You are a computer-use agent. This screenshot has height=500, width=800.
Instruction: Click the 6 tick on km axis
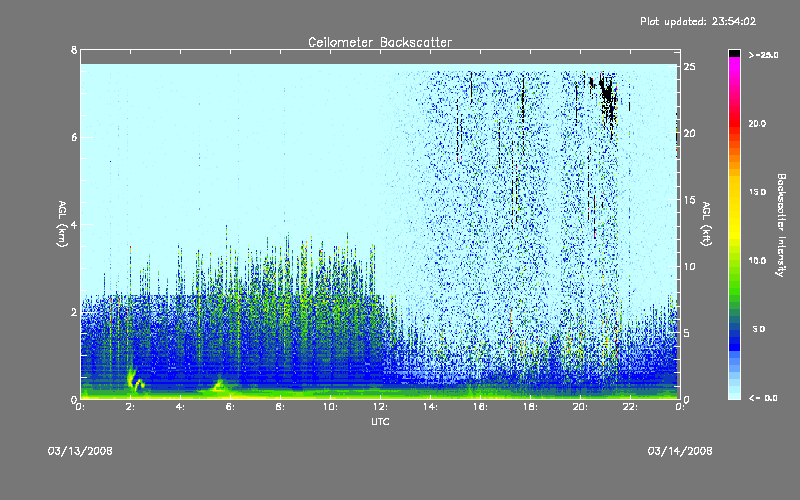tap(74, 137)
